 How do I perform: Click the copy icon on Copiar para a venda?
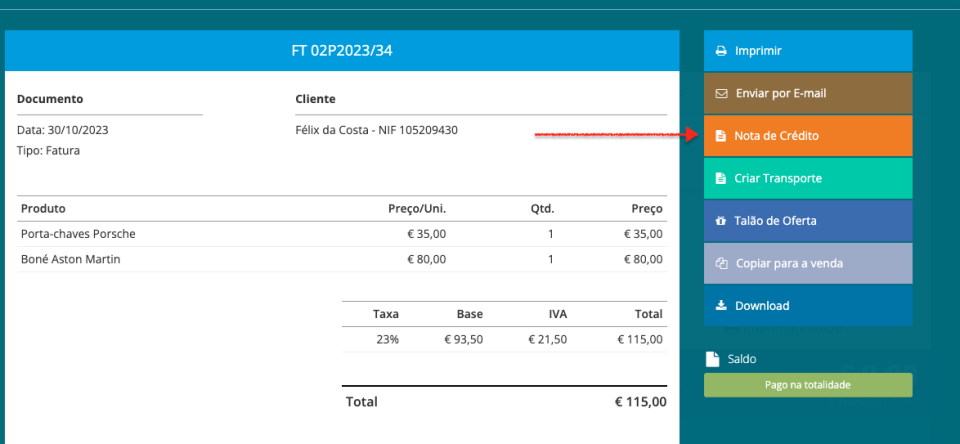click(721, 264)
